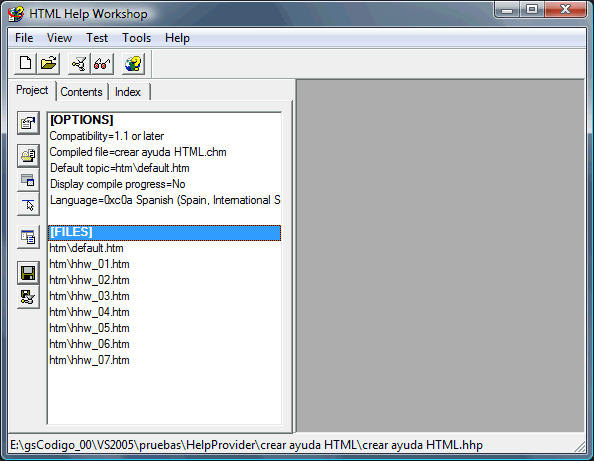The height and width of the screenshot is (461, 594).
Task: Minimize the HTML Help Workshop window
Action: click(507, 9)
